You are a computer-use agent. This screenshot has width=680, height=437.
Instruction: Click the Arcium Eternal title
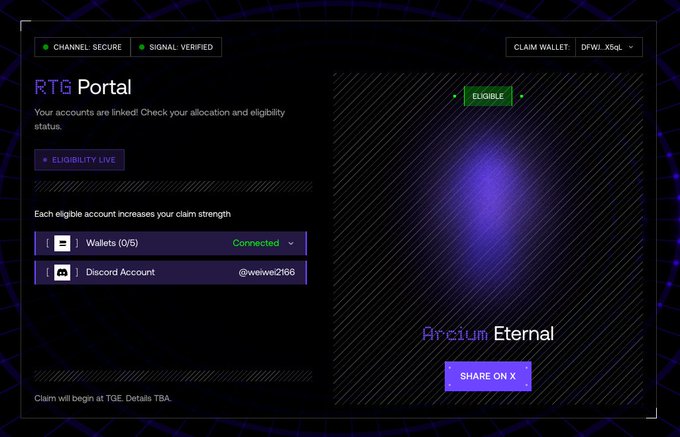pos(488,334)
